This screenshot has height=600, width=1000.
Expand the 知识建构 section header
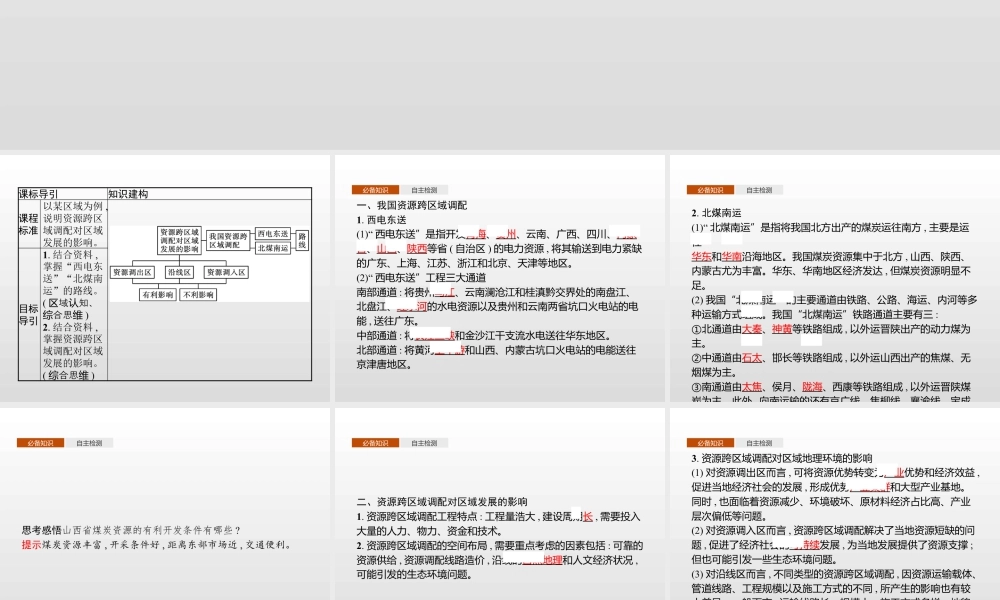point(128,195)
